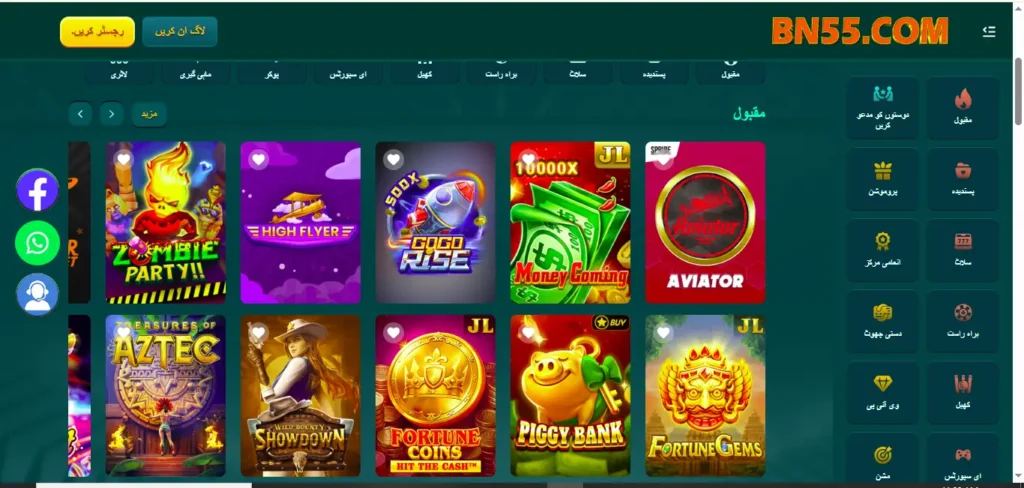Open the VIP diamond sidebar tile
Viewport: 1024px width, 488px height.
click(x=882, y=393)
